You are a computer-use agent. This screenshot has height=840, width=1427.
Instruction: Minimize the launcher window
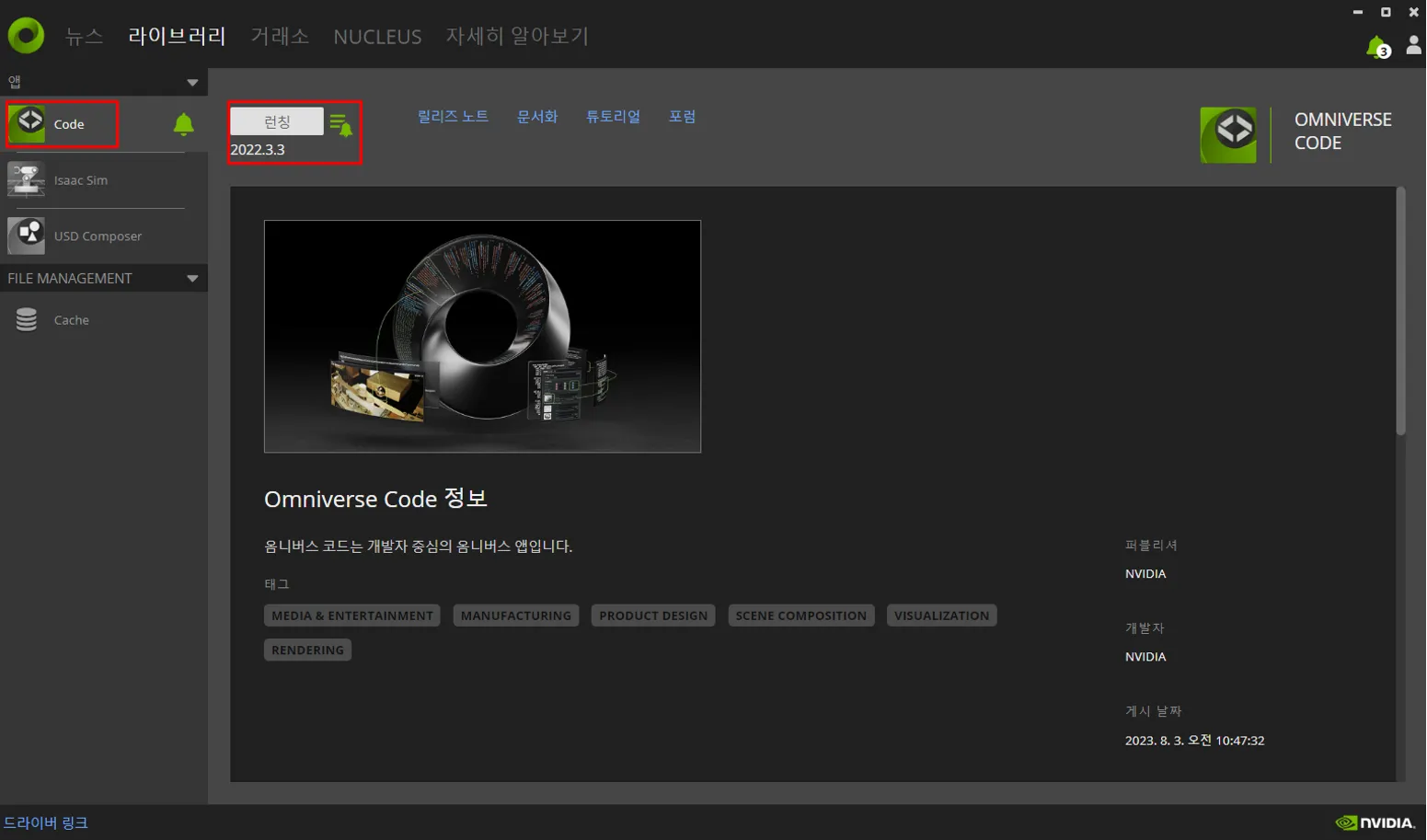pos(1358,12)
